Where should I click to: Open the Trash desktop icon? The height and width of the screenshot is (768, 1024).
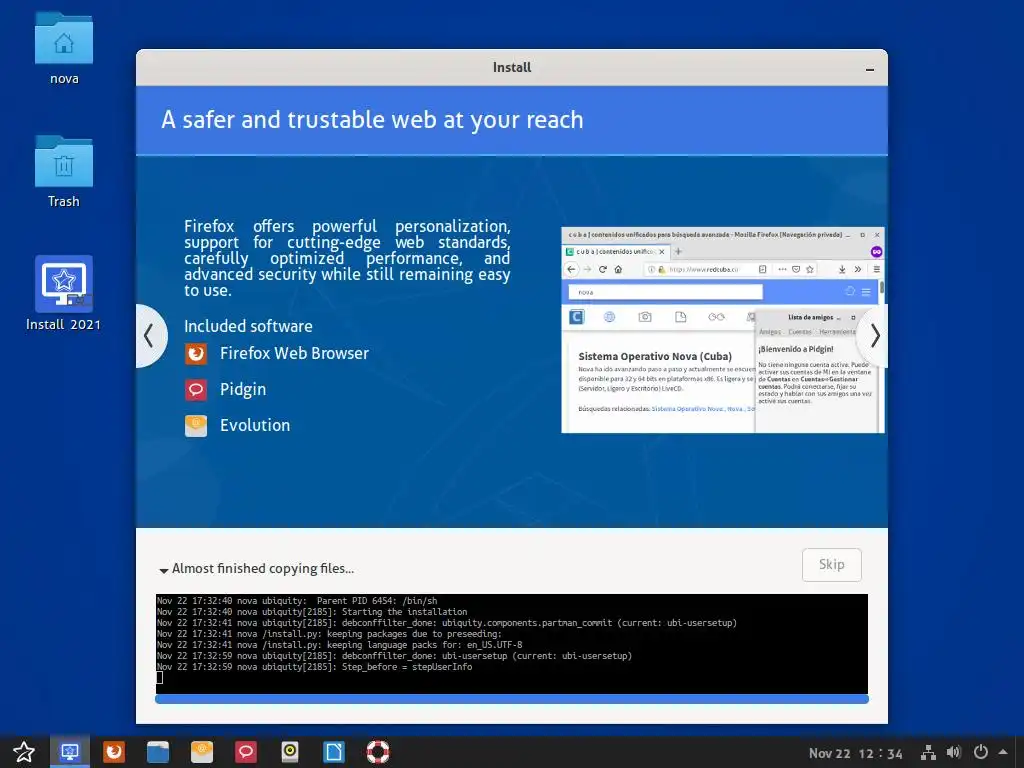pyautogui.click(x=64, y=172)
